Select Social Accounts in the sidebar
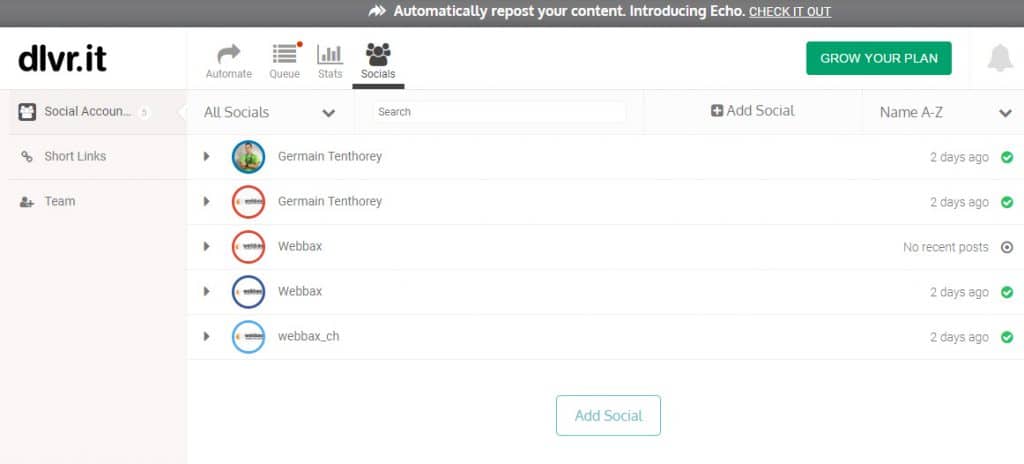The width and height of the screenshot is (1024, 464). click(x=88, y=112)
